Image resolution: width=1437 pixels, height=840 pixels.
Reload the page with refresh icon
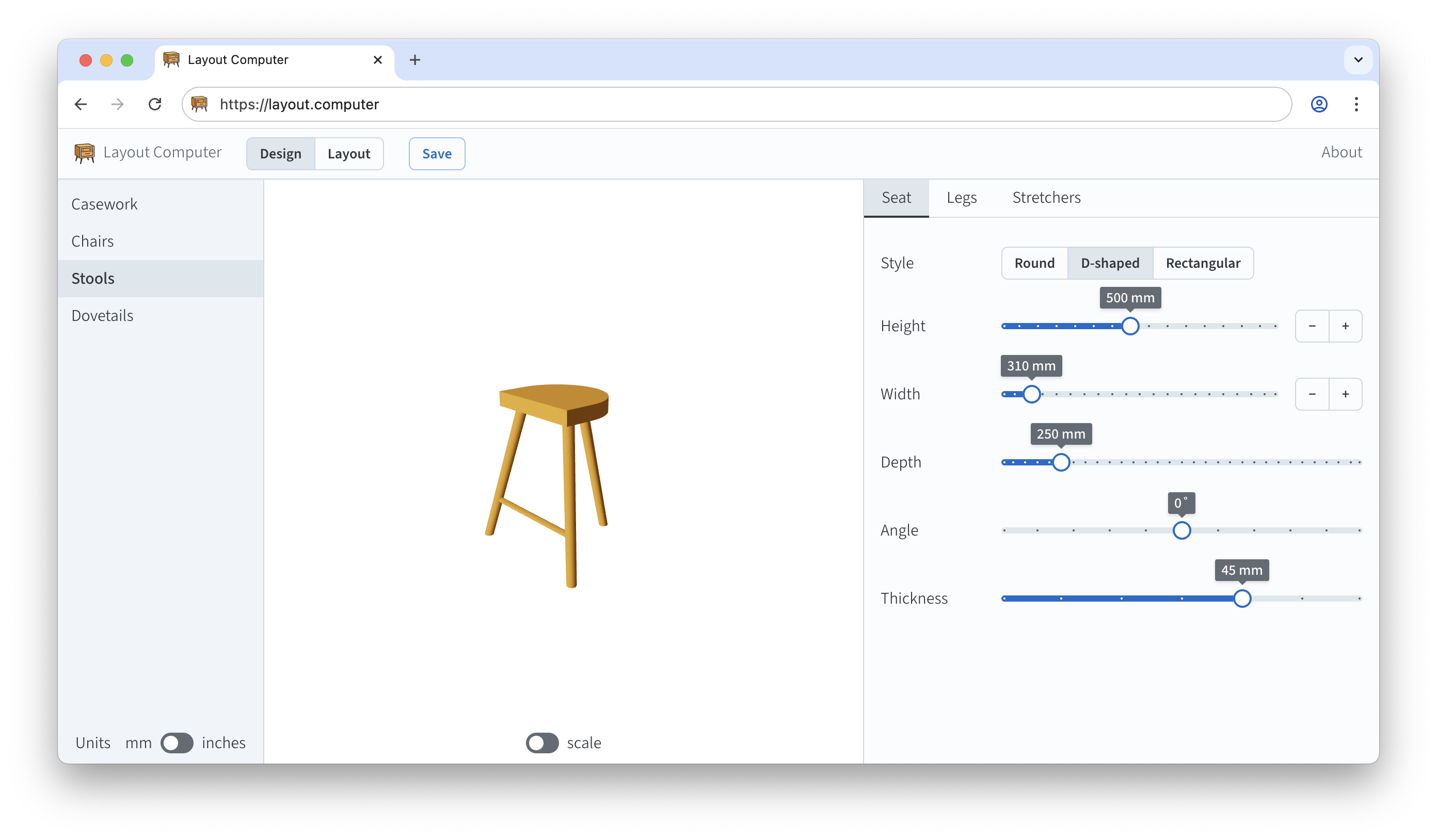click(x=154, y=104)
